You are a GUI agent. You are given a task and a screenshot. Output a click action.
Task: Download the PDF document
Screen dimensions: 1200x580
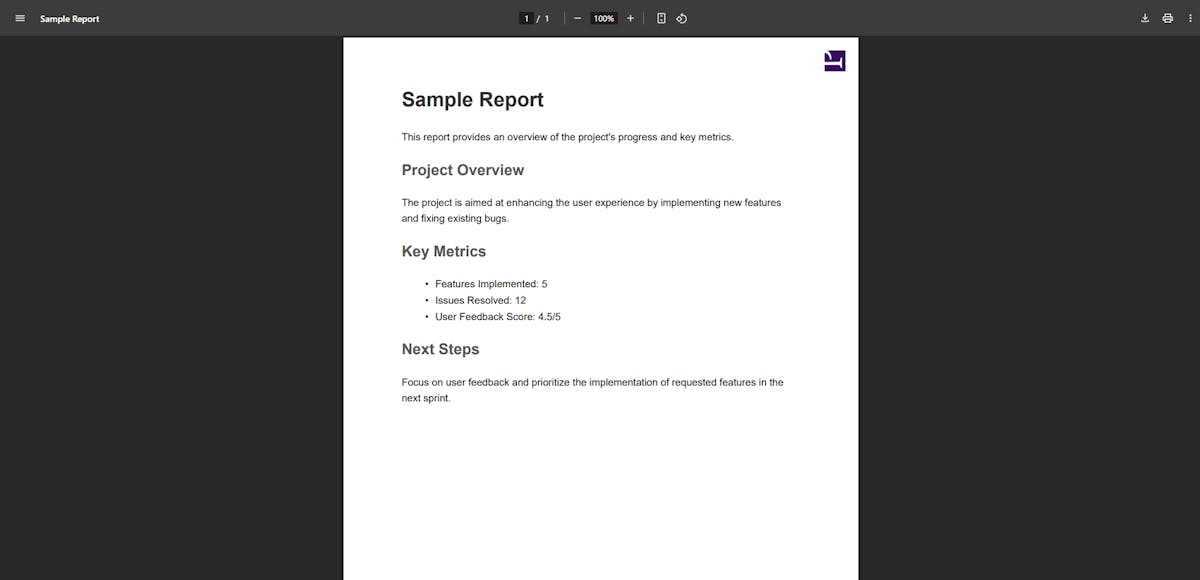(1144, 18)
